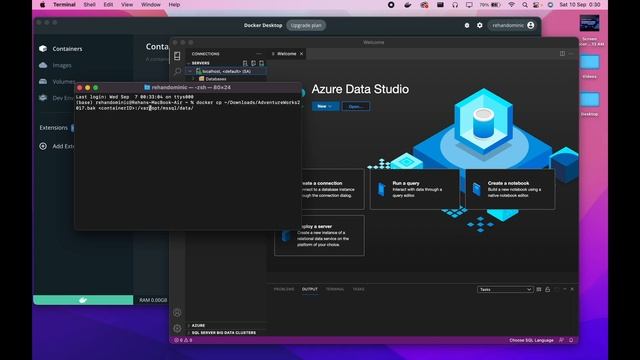Open the Connections icon in Azure Data Studio sidebar
This screenshot has width=640, height=360.
[177, 56]
